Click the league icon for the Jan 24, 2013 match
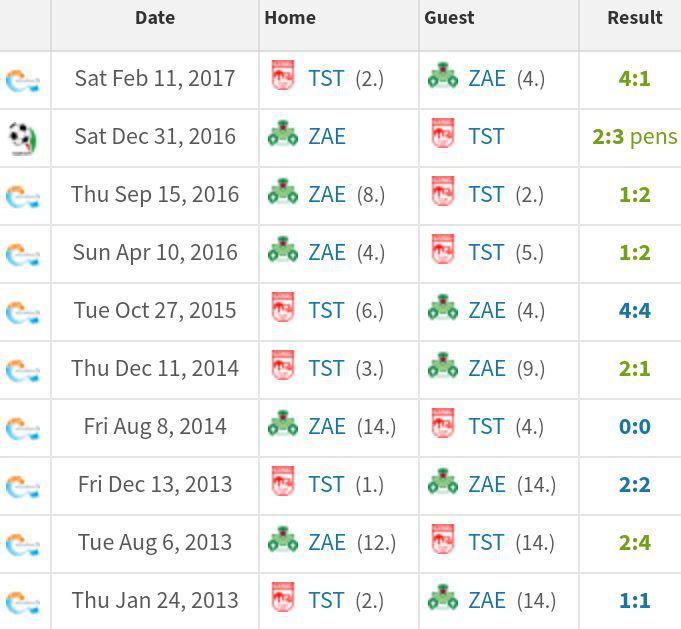Viewport: 681px width, 629px height. [23, 603]
